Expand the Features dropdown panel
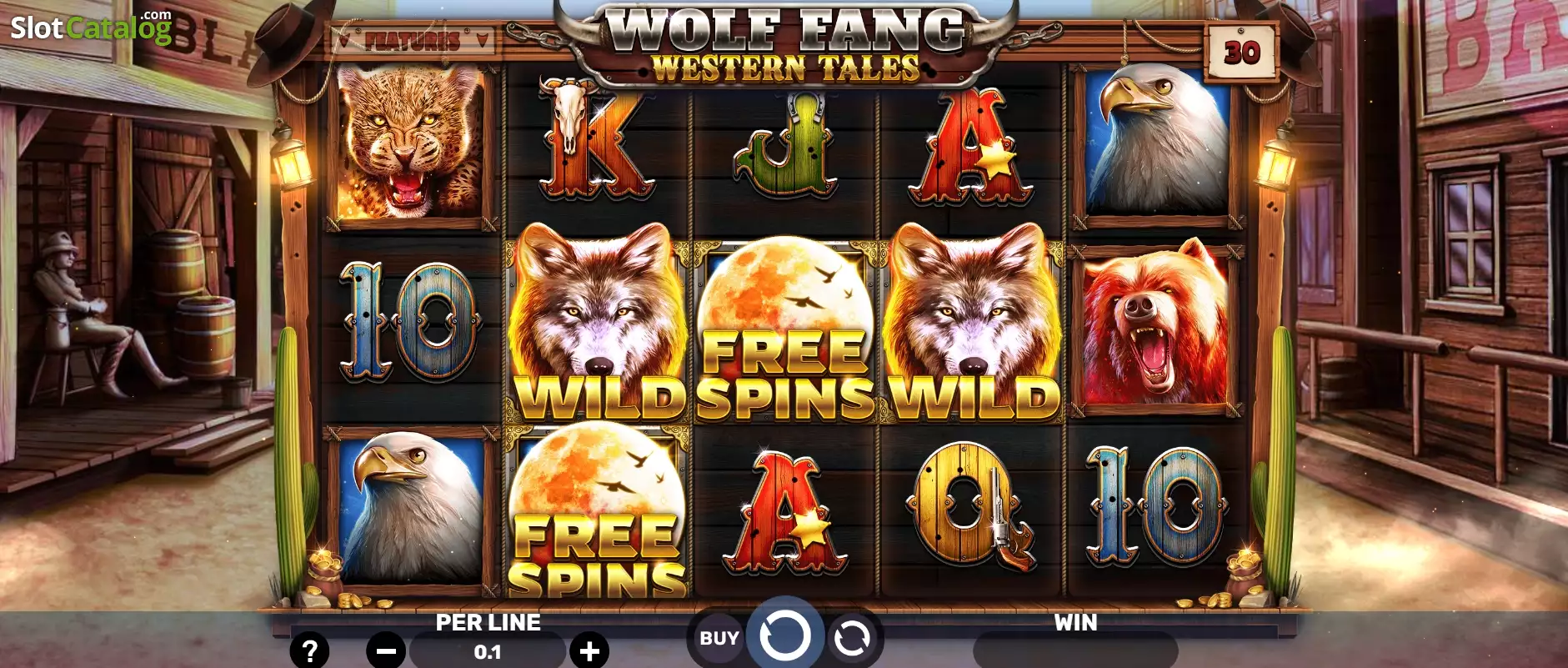Screen dimensions: 1568x668 tap(413, 39)
